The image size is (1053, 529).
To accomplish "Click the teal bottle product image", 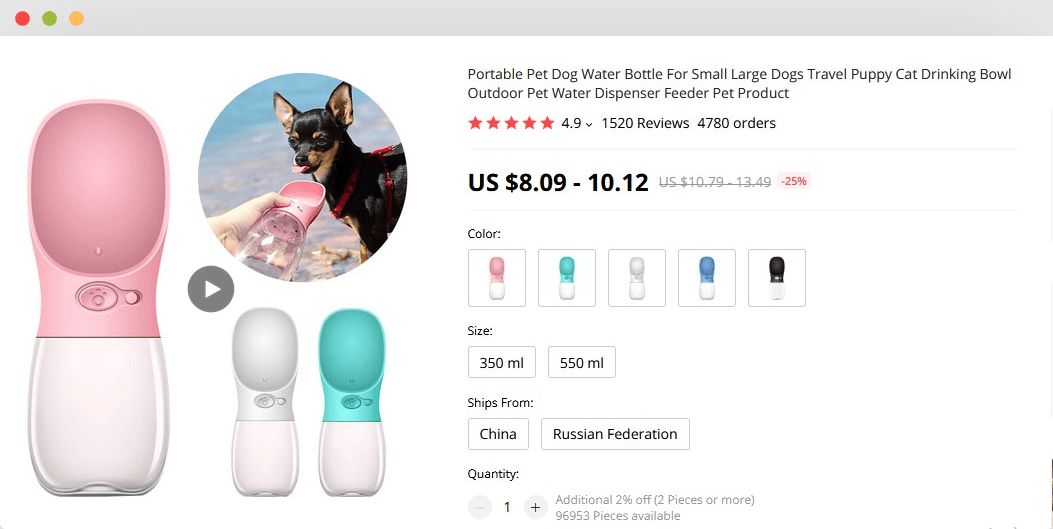I will click(352, 402).
